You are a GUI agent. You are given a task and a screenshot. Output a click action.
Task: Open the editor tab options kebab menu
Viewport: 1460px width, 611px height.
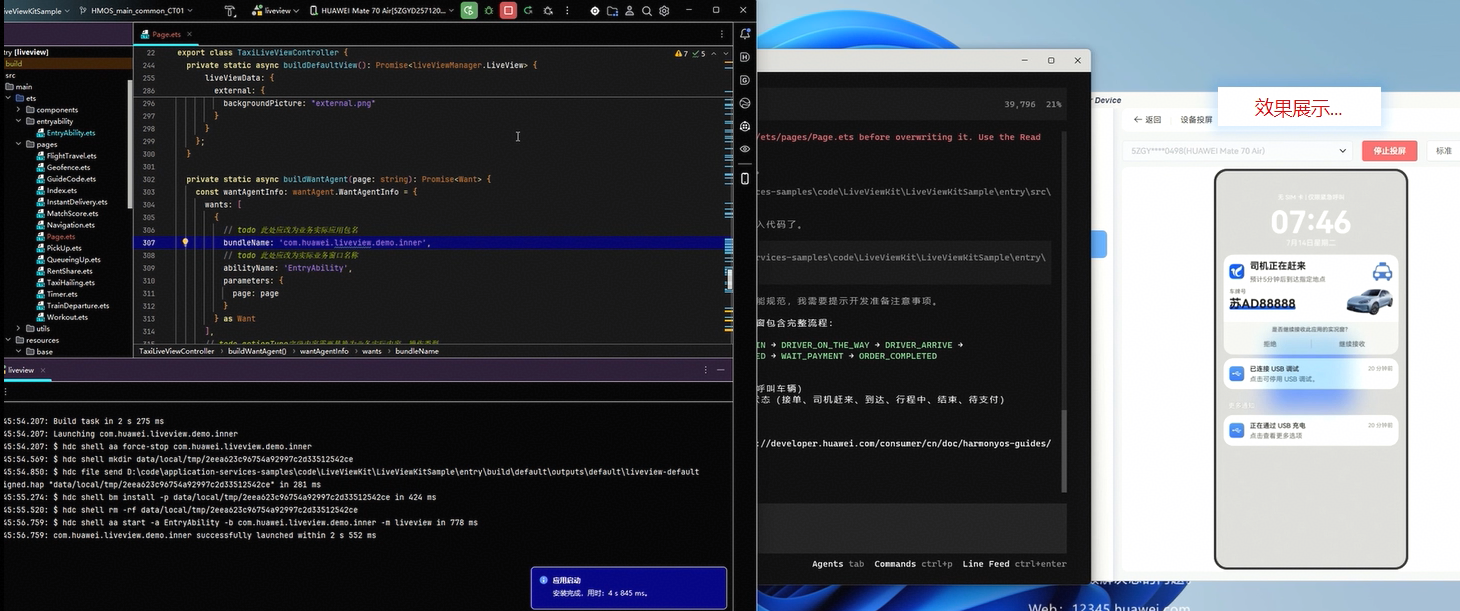point(720,34)
